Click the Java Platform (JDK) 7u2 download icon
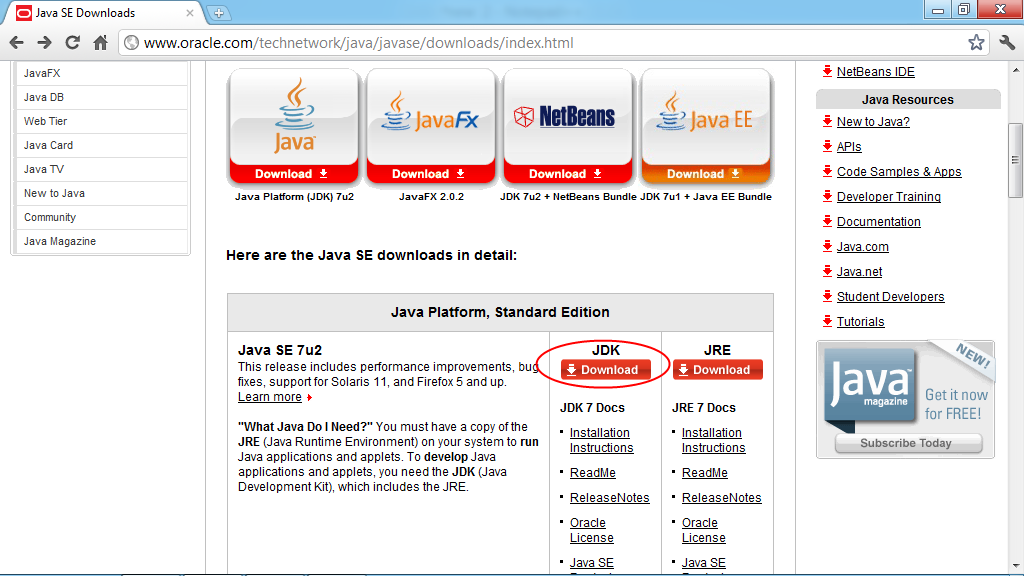Image resolution: width=1024 pixels, height=576 pixels. 293,126
